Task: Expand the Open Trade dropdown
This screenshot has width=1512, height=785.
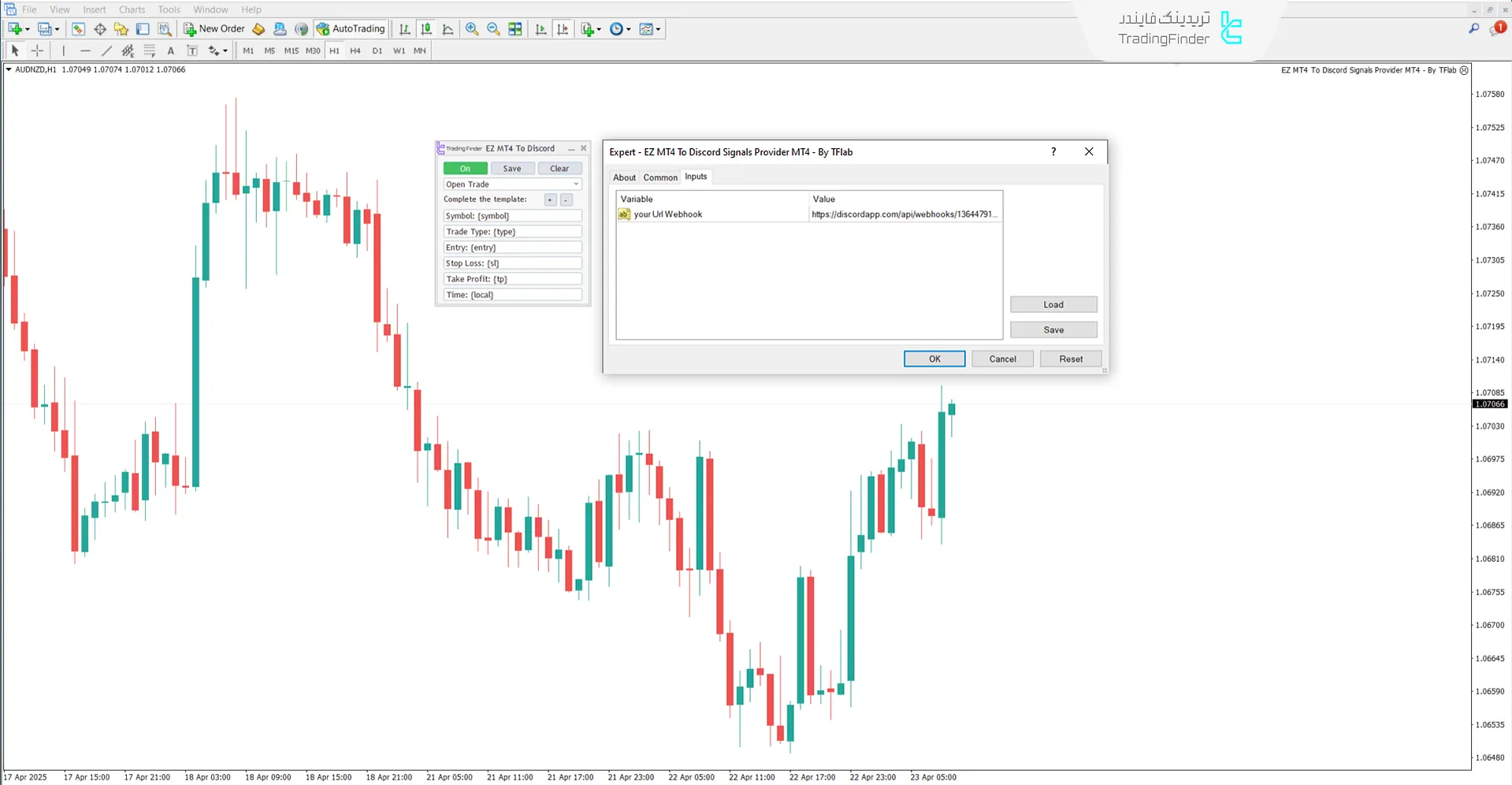Action: coord(576,184)
